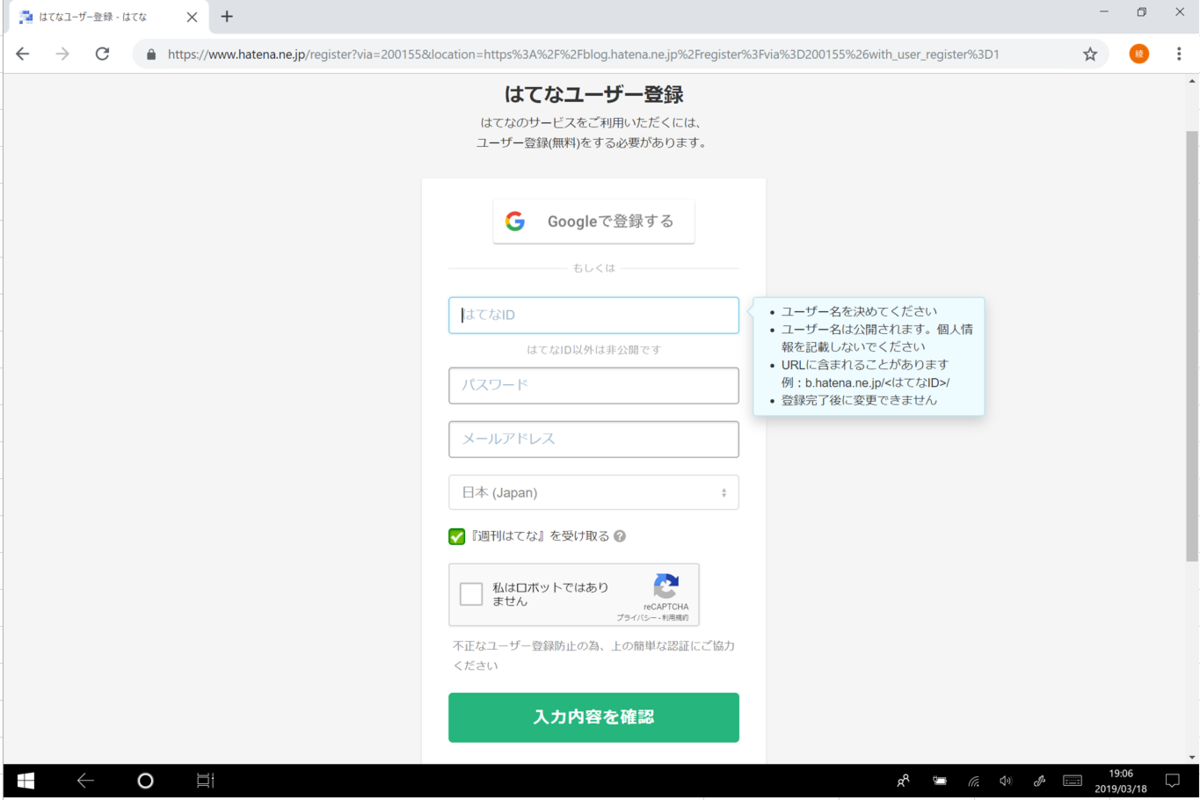Click the People icon in system tray
The image size is (1200, 800).
pos(904,781)
